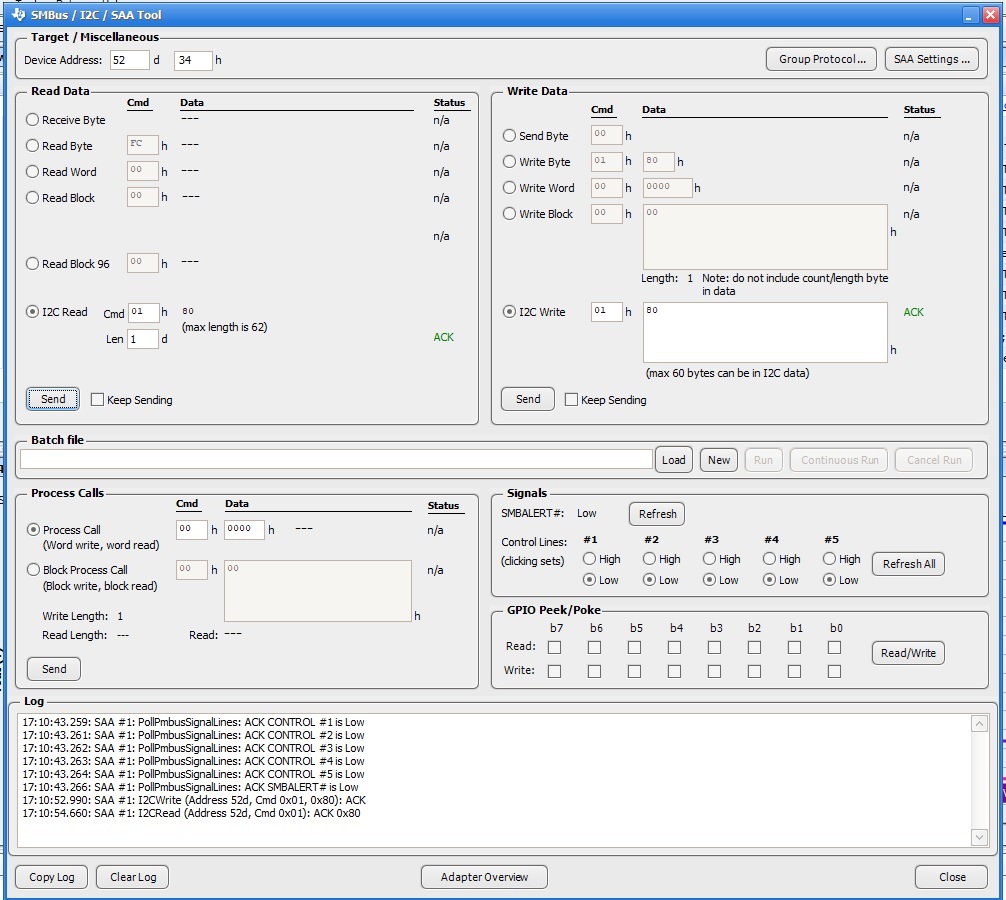This screenshot has width=1006, height=900.
Task: Clear the log
Action: [x=133, y=877]
